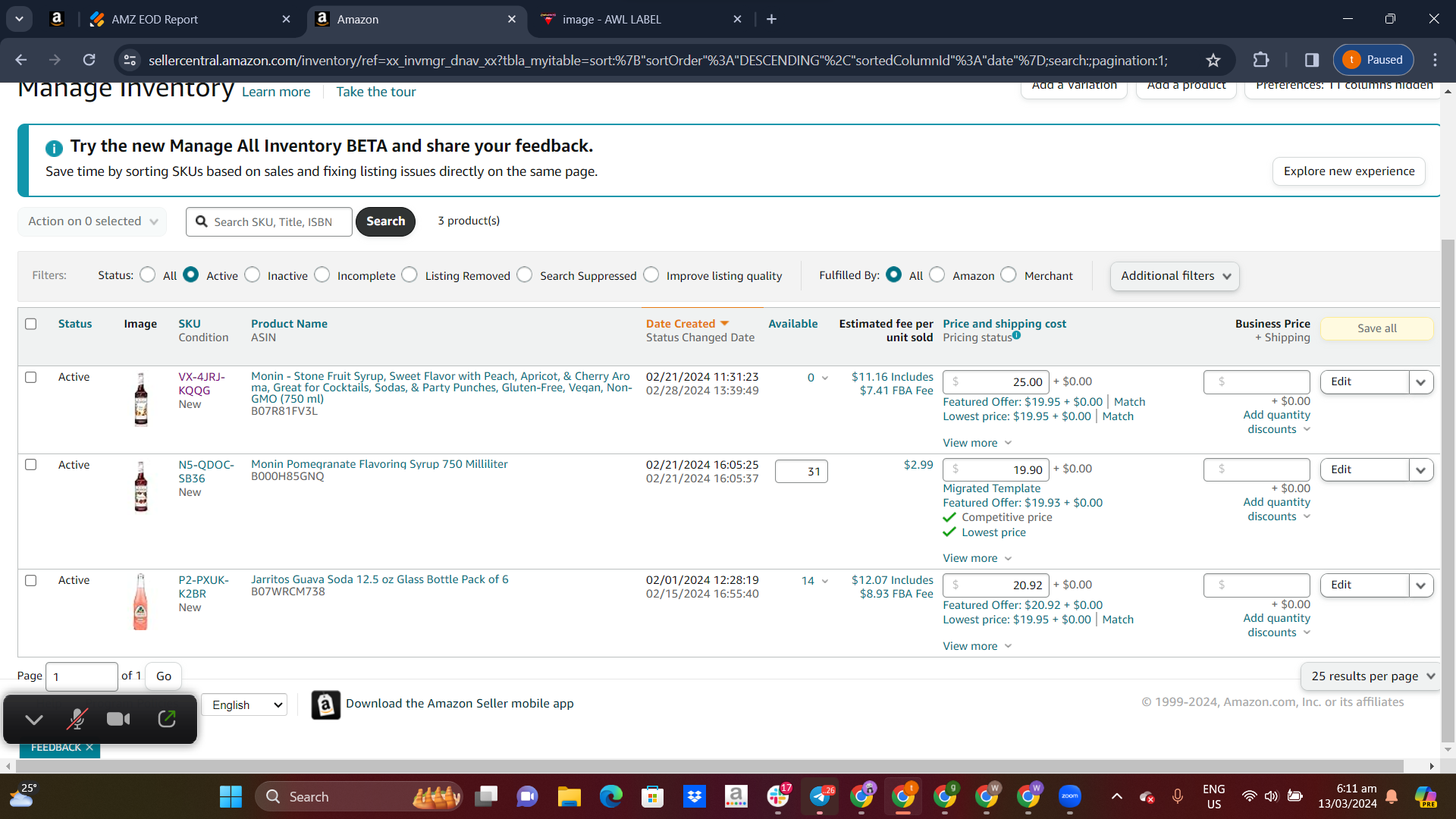1456x819 pixels.
Task: Open the Windows Start menu
Action: click(x=231, y=796)
